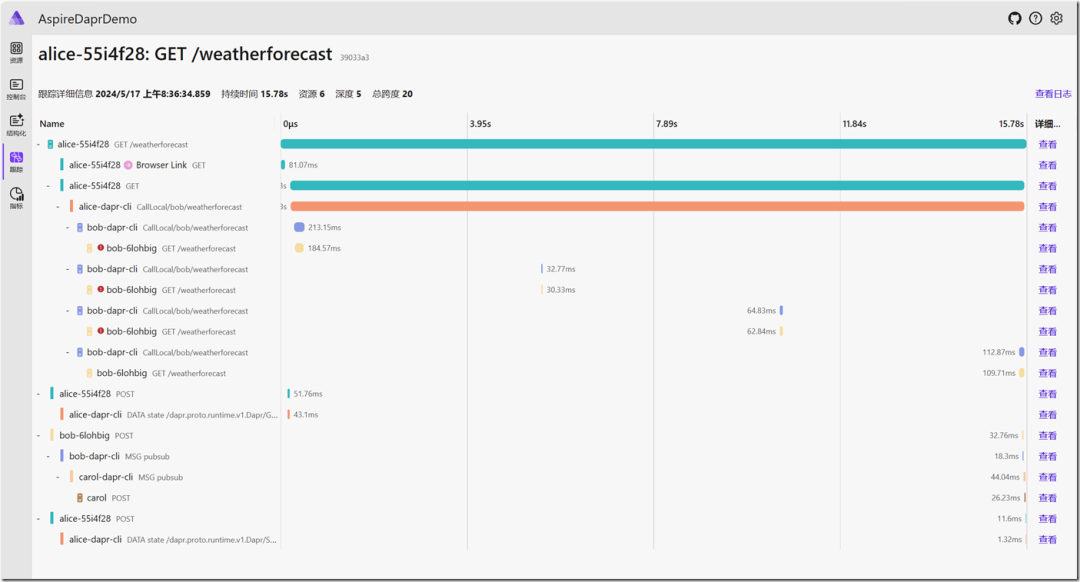This screenshot has width=1080, height=582.
Task: Collapse the alice-55i4f28 POST 51.76ms span
Action: (x=39, y=394)
